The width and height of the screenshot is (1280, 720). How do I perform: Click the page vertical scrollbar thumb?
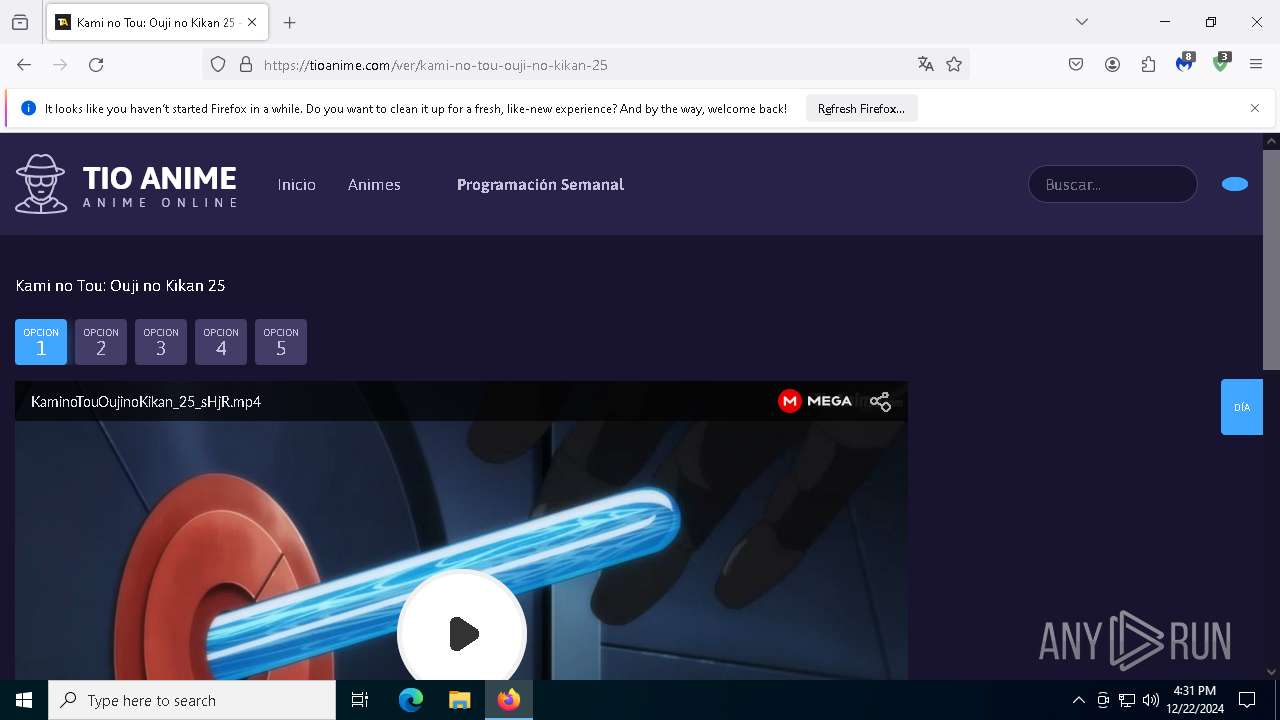pyautogui.click(x=1271, y=260)
